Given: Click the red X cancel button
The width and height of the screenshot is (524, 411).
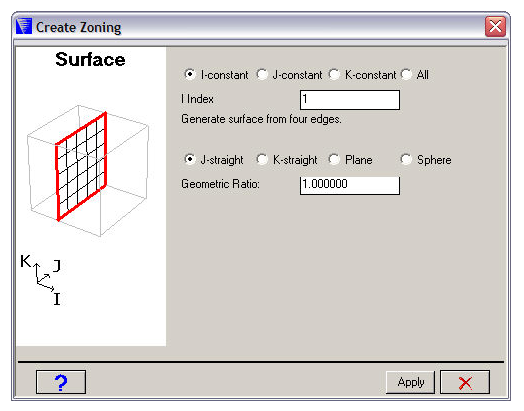Looking at the screenshot, I should coord(465,382).
